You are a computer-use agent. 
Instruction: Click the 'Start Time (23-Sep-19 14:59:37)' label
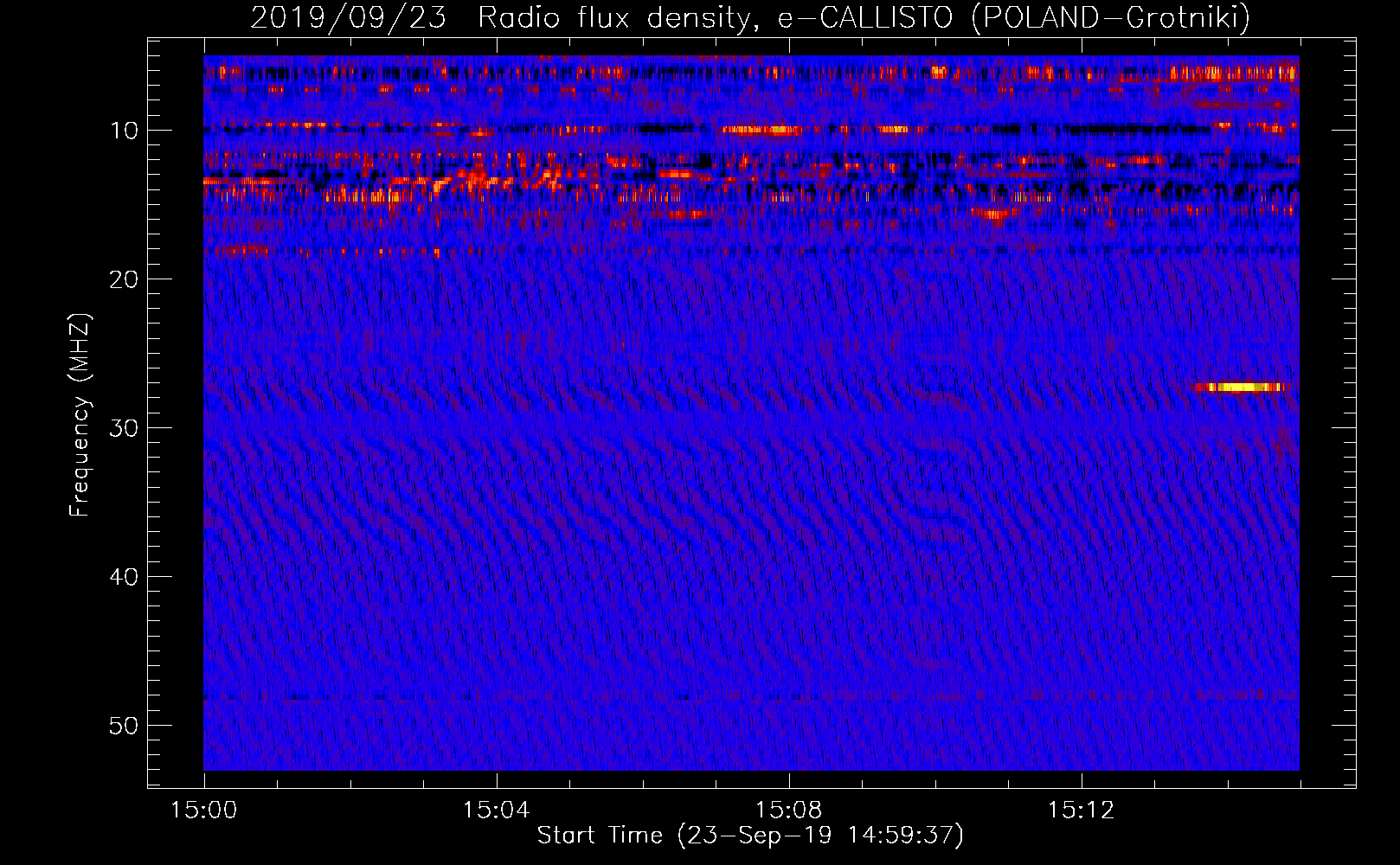750,836
